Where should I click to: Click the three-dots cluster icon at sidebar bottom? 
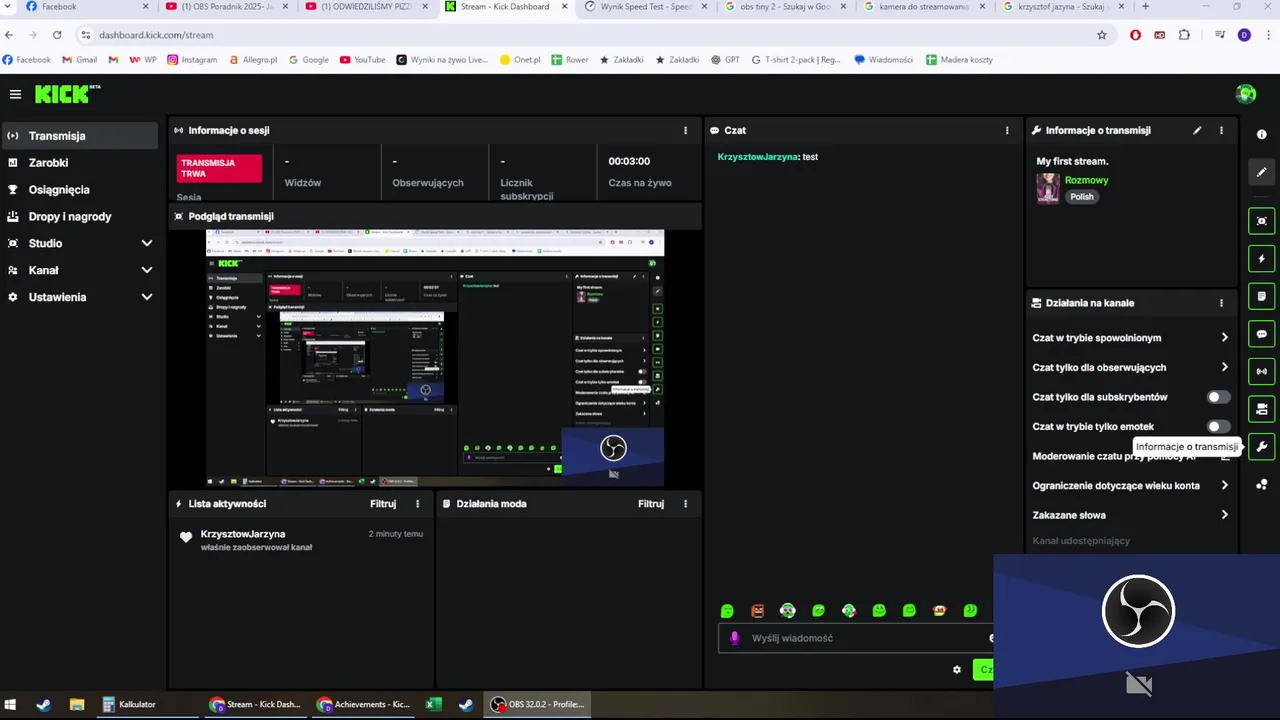[x=1261, y=485]
